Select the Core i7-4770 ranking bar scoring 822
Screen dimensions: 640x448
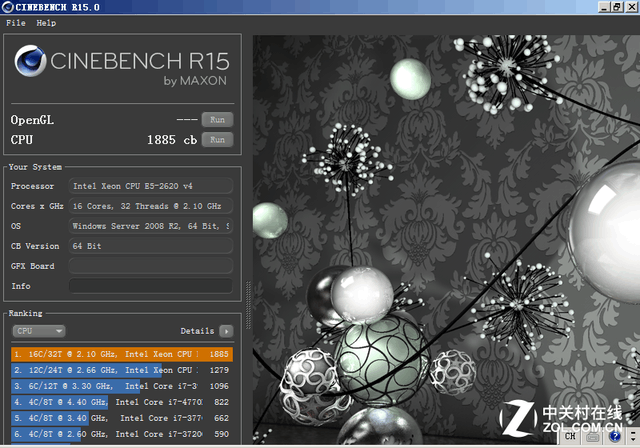point(120,402)
